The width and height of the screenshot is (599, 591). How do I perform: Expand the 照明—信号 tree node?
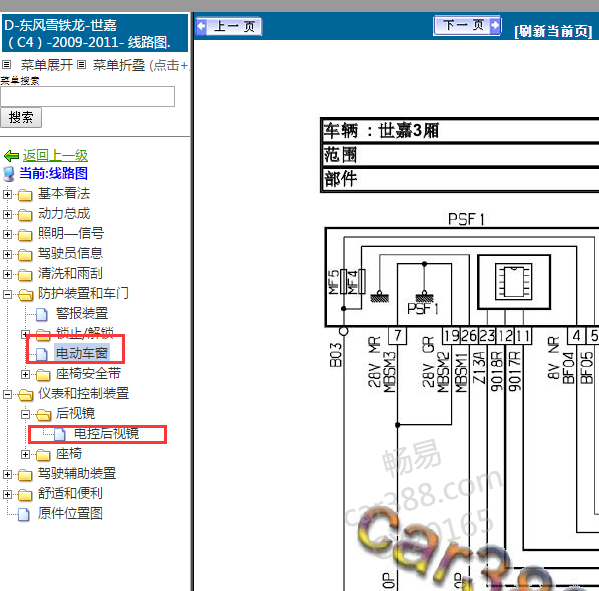click(7, 234)
